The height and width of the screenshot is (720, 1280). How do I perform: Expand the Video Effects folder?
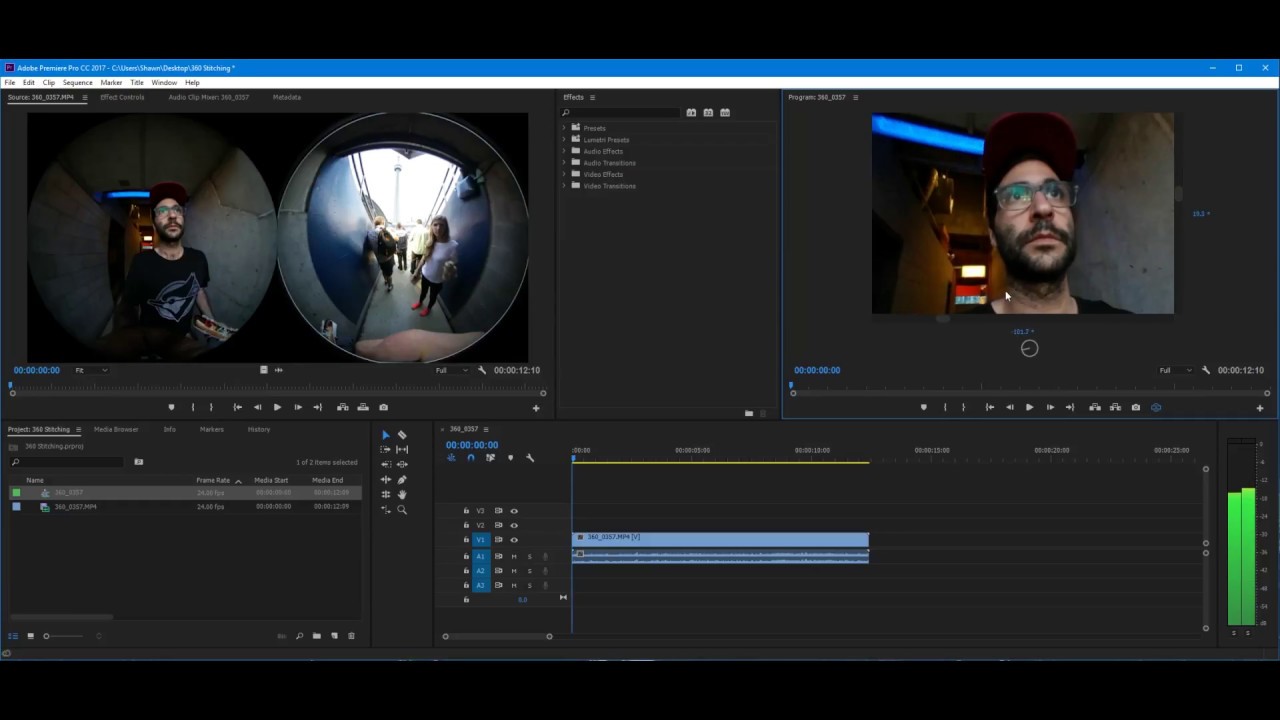tap(564, 174)
